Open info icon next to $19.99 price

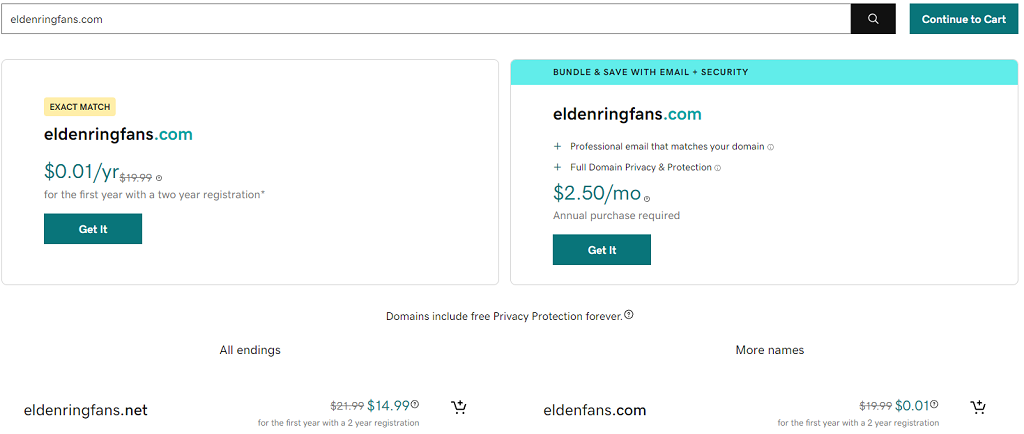(x=159, y=178)
